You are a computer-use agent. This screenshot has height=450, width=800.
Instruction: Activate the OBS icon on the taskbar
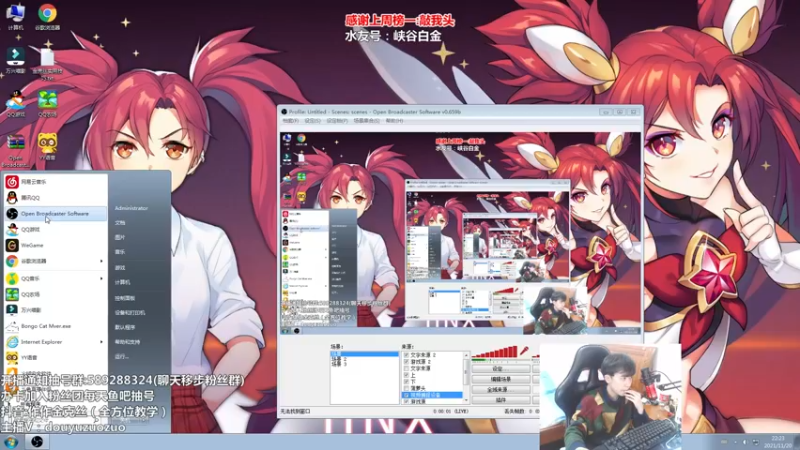click(x=36, y=442)
